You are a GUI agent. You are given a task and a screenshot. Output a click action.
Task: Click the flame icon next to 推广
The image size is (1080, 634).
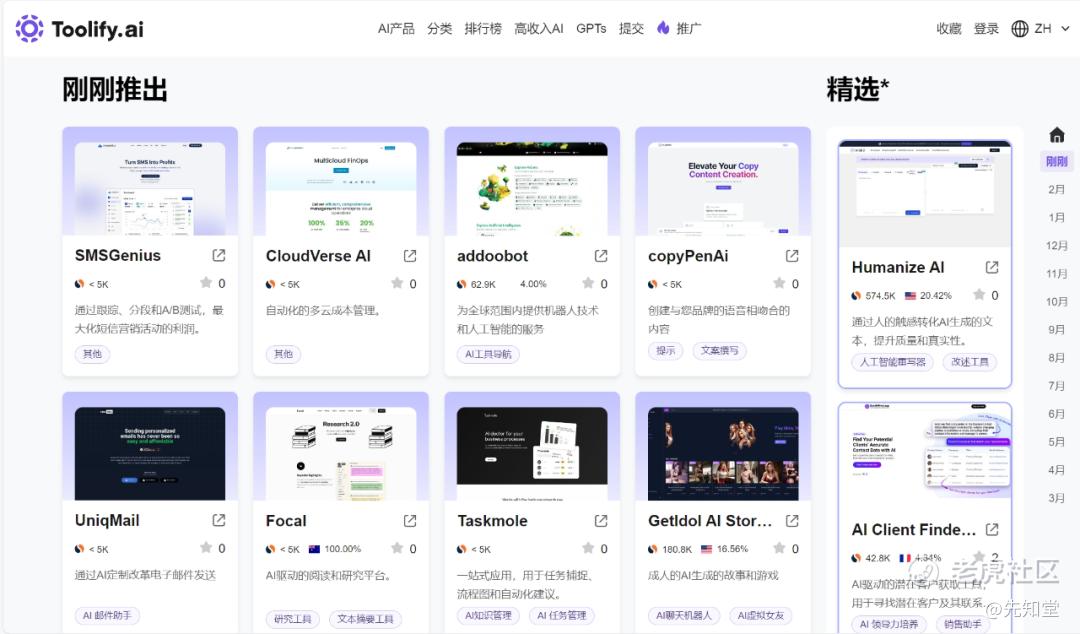[x=663, y=28]
